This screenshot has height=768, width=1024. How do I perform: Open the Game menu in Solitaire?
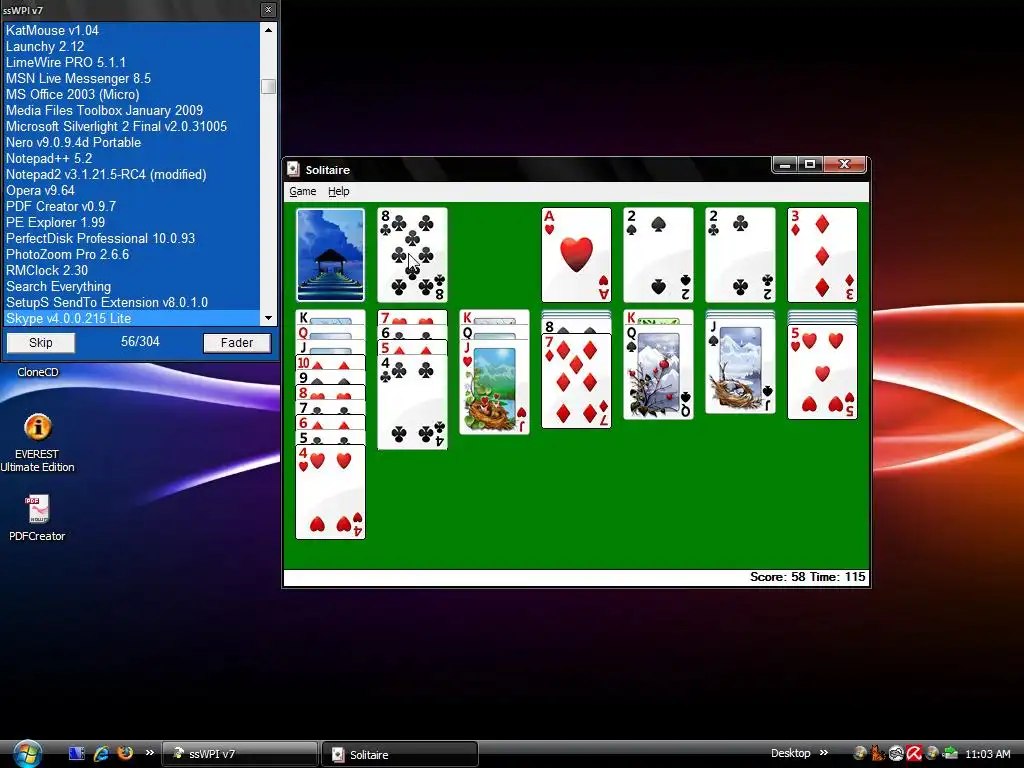coord(302,191)
